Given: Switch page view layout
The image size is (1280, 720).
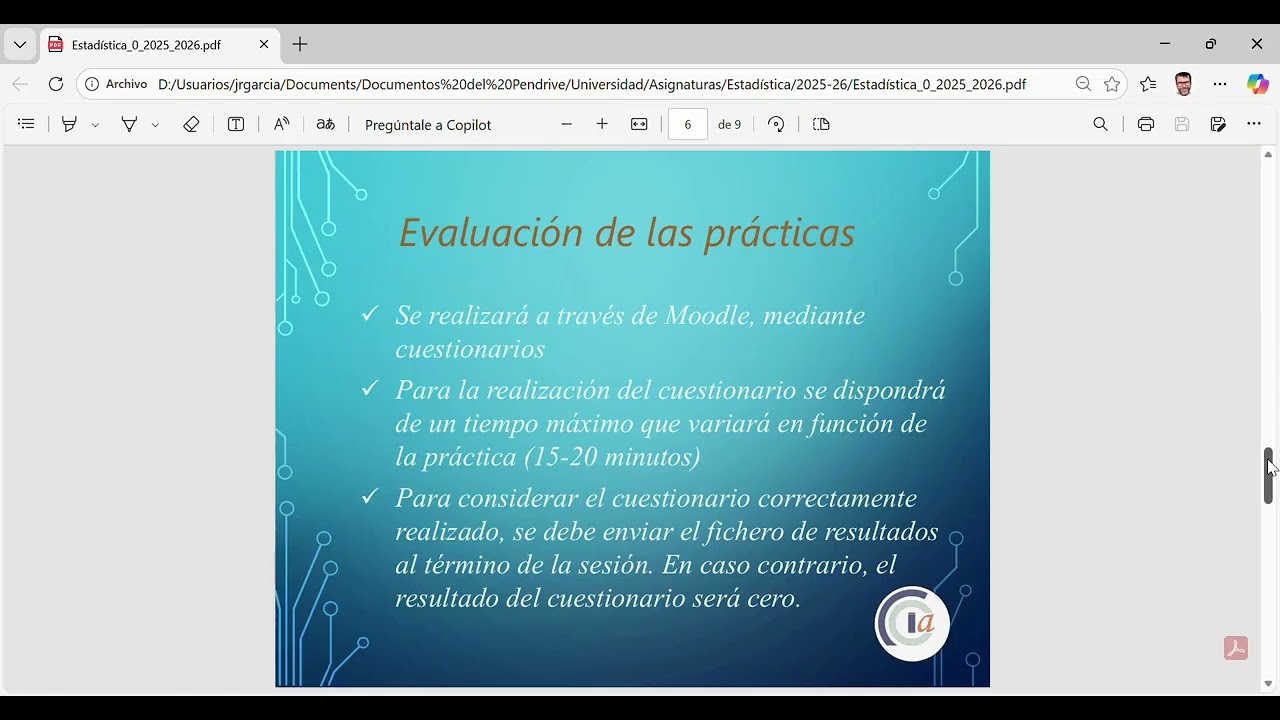Looking at the screenshot, I should click(821, 124).
